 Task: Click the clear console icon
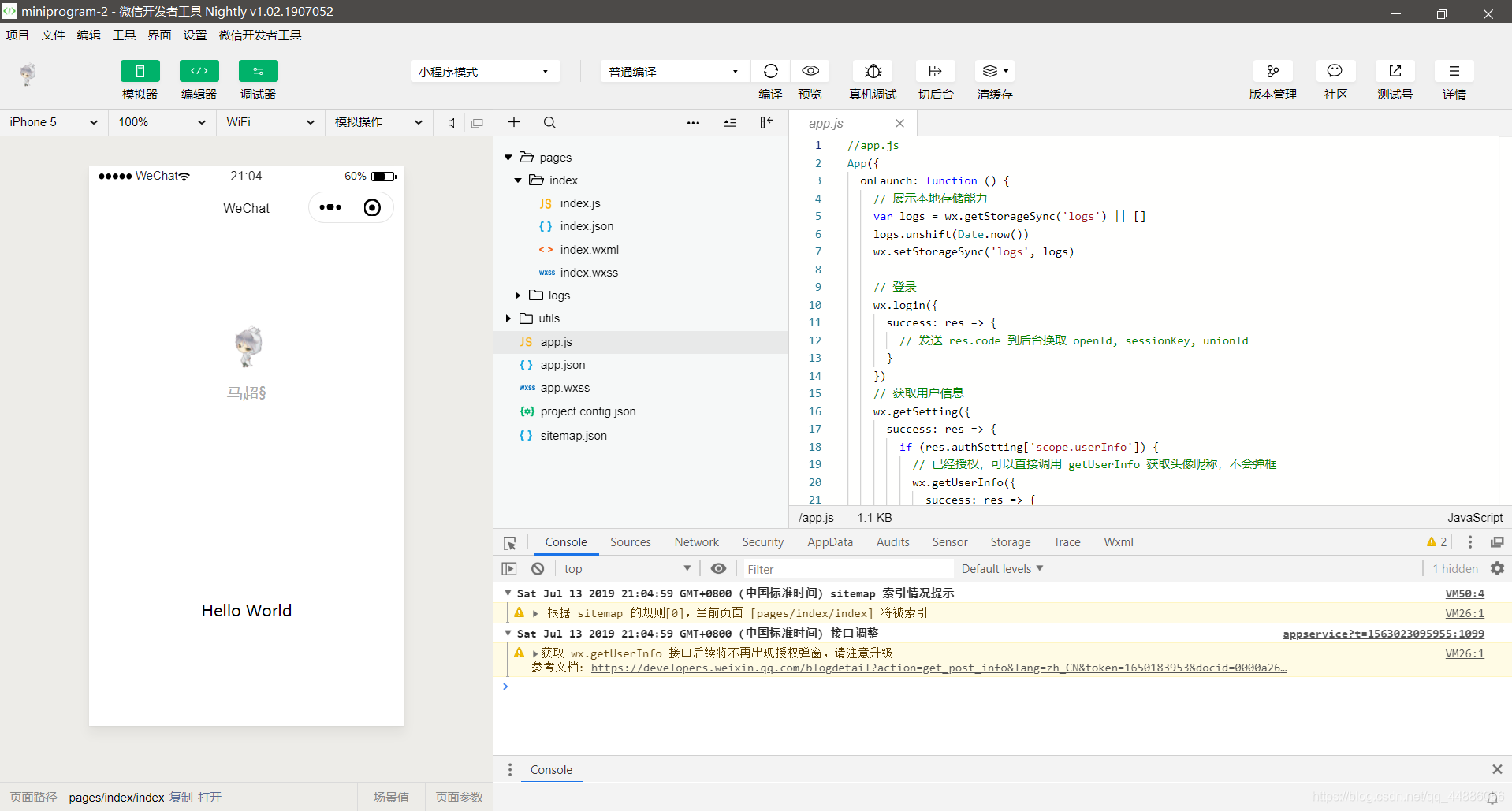click(538, 569)
